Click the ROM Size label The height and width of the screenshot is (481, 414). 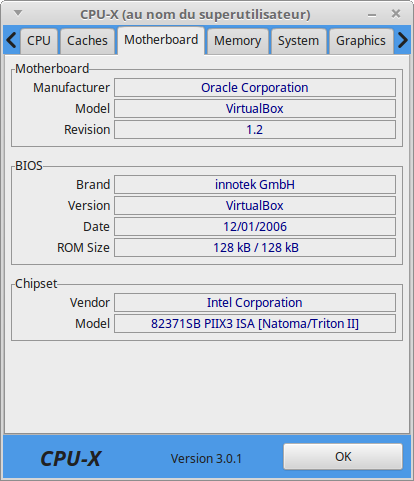(x=83, y=248)
